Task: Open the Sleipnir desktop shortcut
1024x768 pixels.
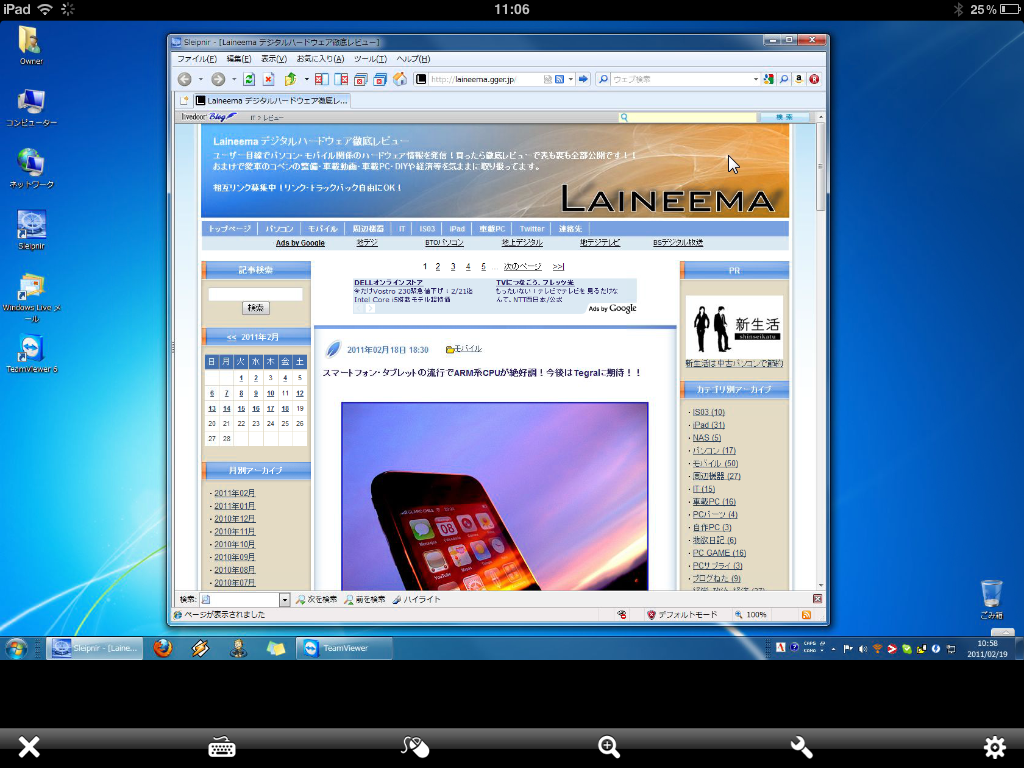Action: 31,230
